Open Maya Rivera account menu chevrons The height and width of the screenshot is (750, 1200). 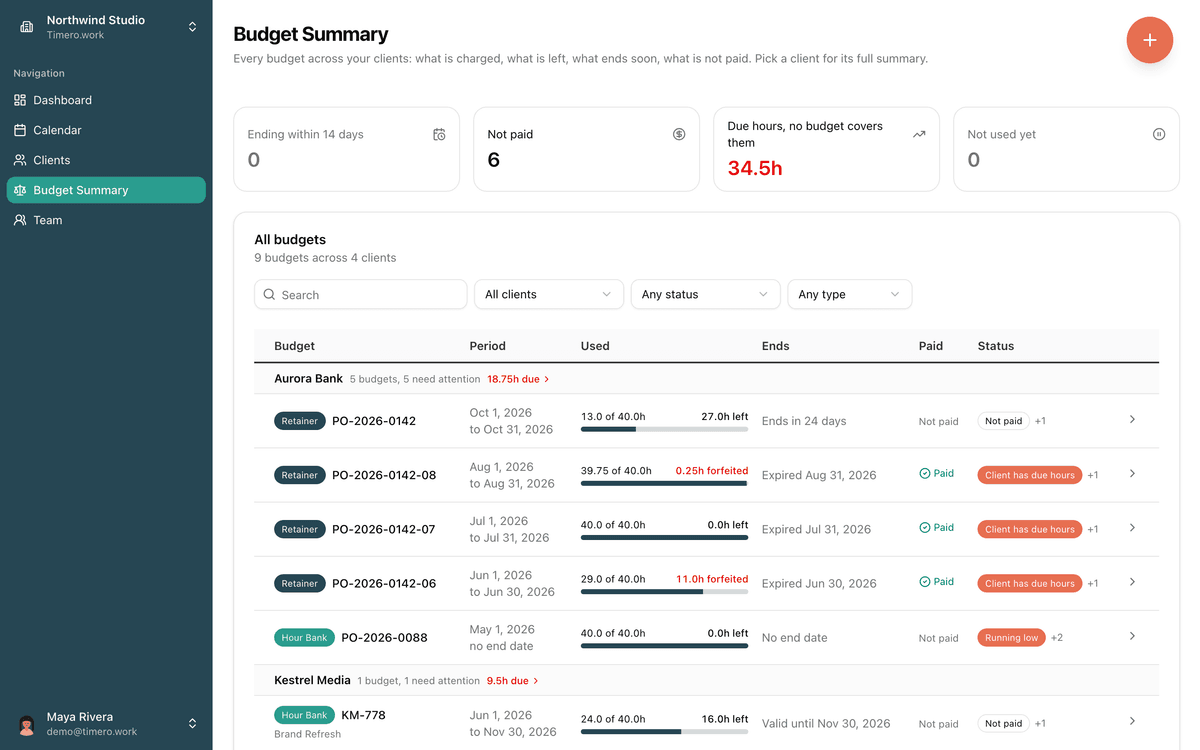(x=193, y=724)
